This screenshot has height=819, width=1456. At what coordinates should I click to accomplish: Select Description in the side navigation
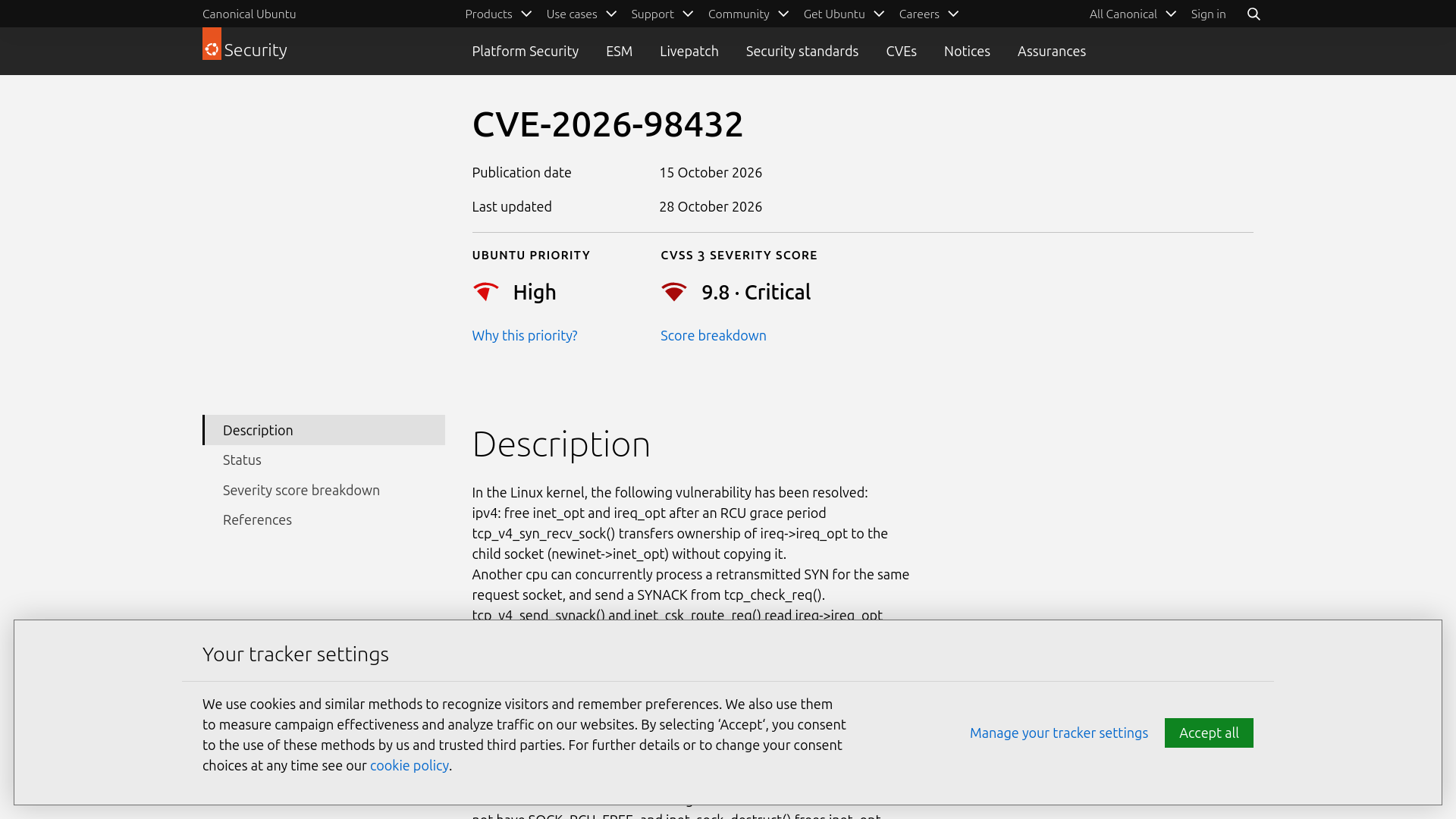point(324,430)
